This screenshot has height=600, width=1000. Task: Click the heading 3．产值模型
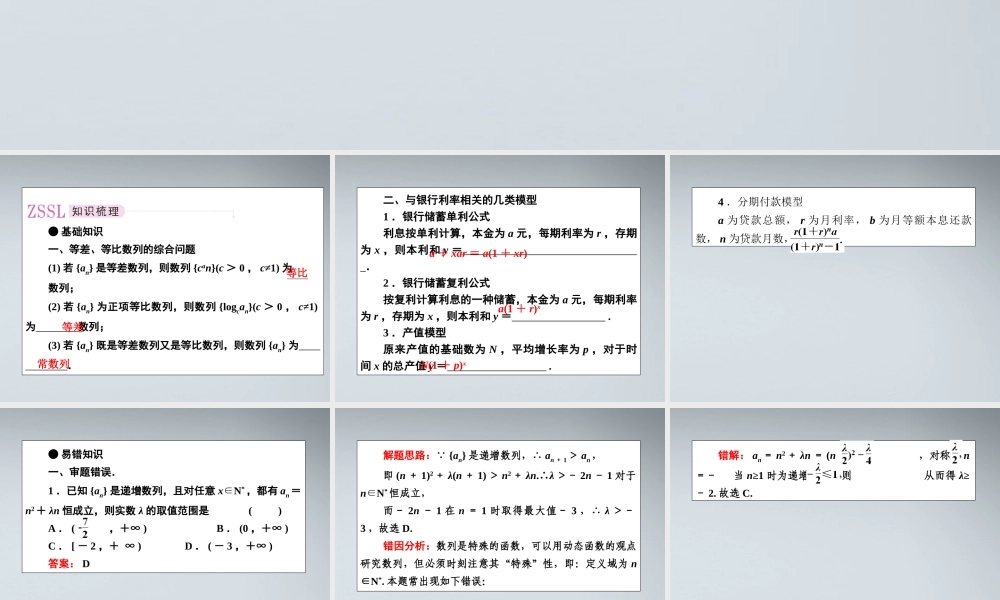415,333
